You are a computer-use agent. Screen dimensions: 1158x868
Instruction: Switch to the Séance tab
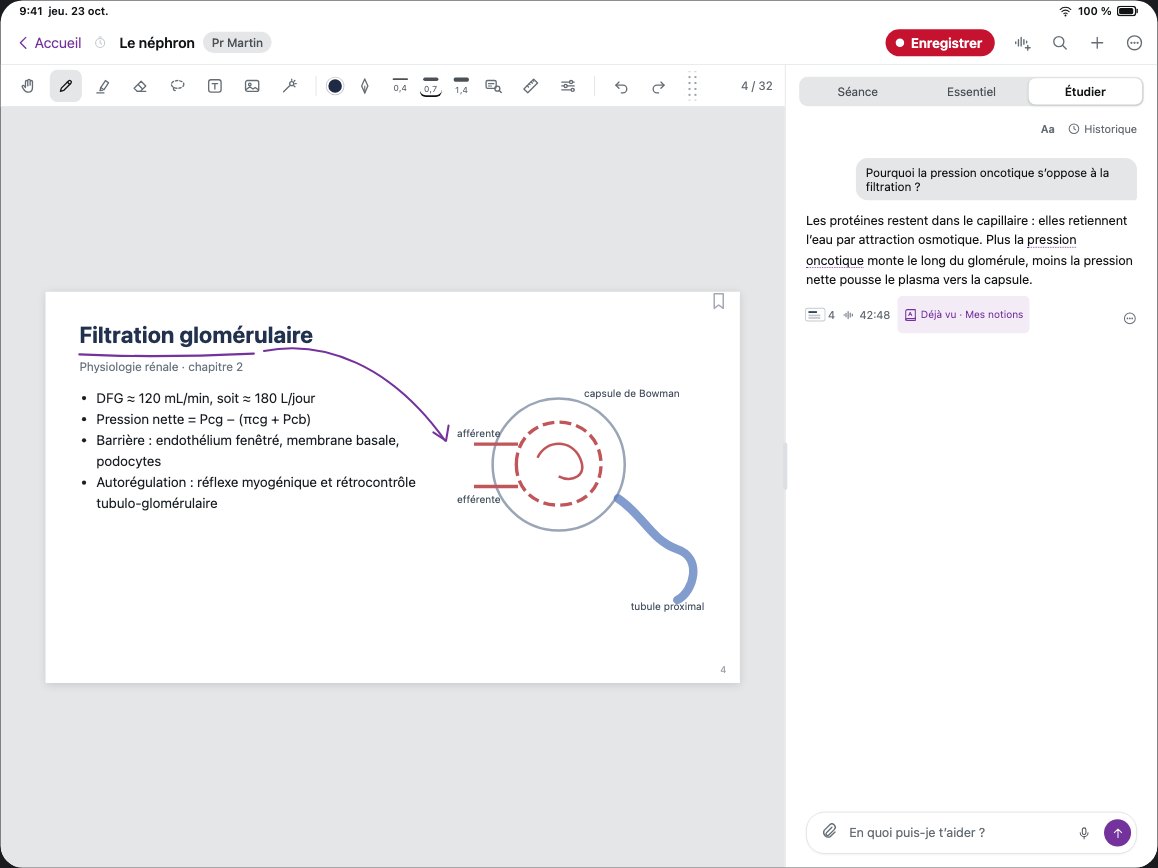point(857,92)
